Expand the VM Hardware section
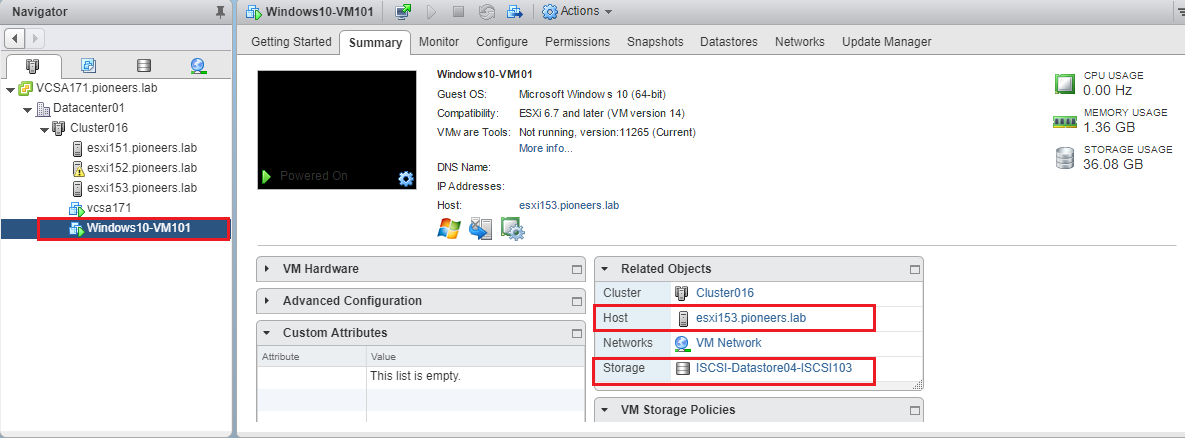This screenshot has height=438, width=1185. [268, 269]
